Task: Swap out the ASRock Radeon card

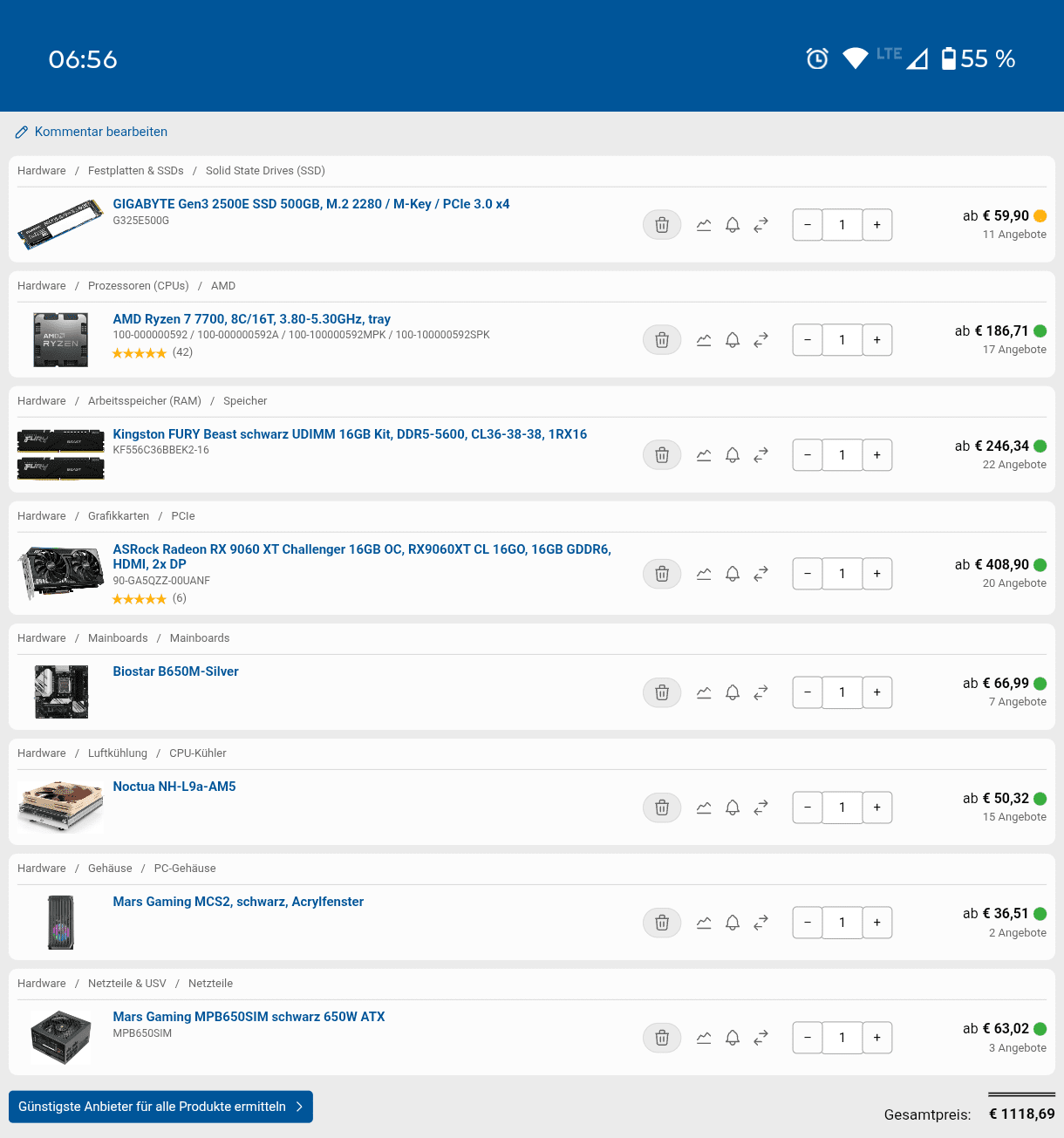Action: 760,574
